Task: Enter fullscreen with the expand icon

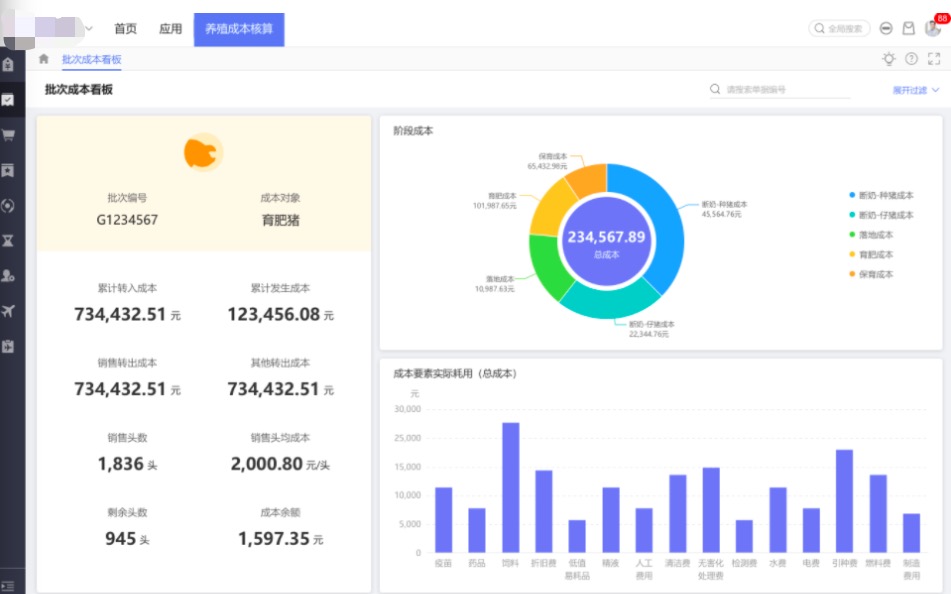Action: 934,59
